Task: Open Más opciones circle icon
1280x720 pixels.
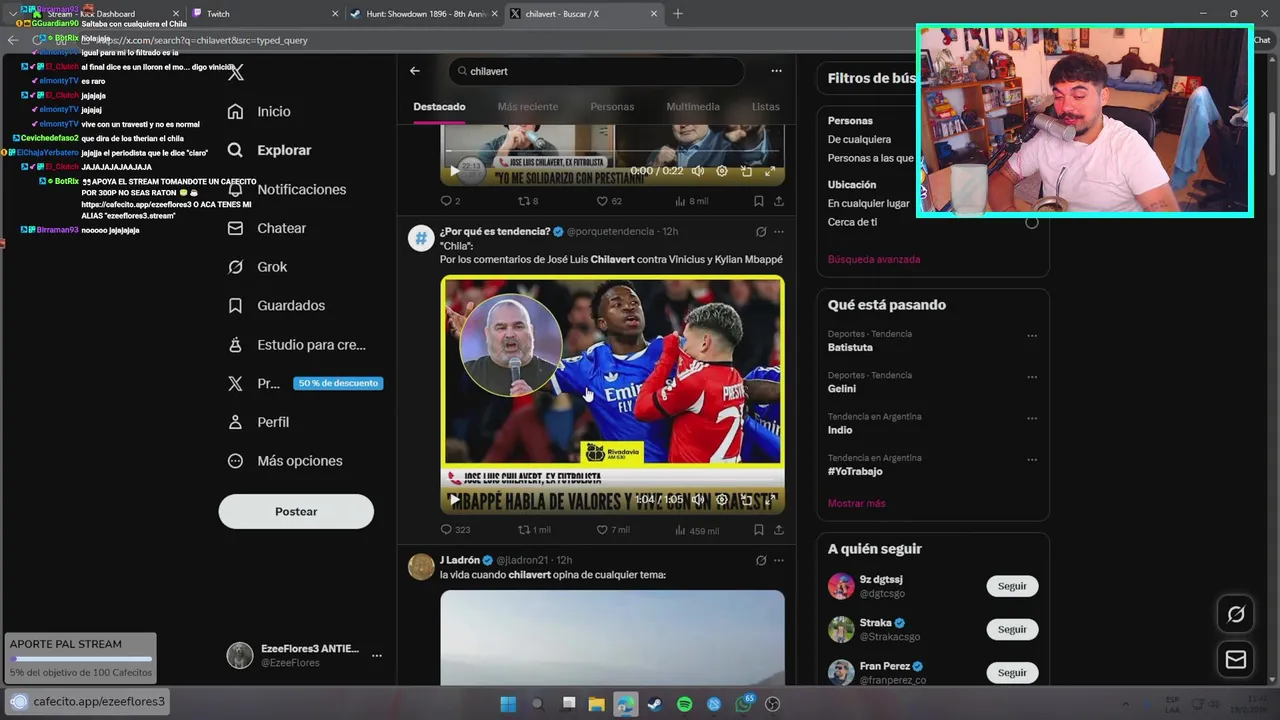Action: [235, 461]
